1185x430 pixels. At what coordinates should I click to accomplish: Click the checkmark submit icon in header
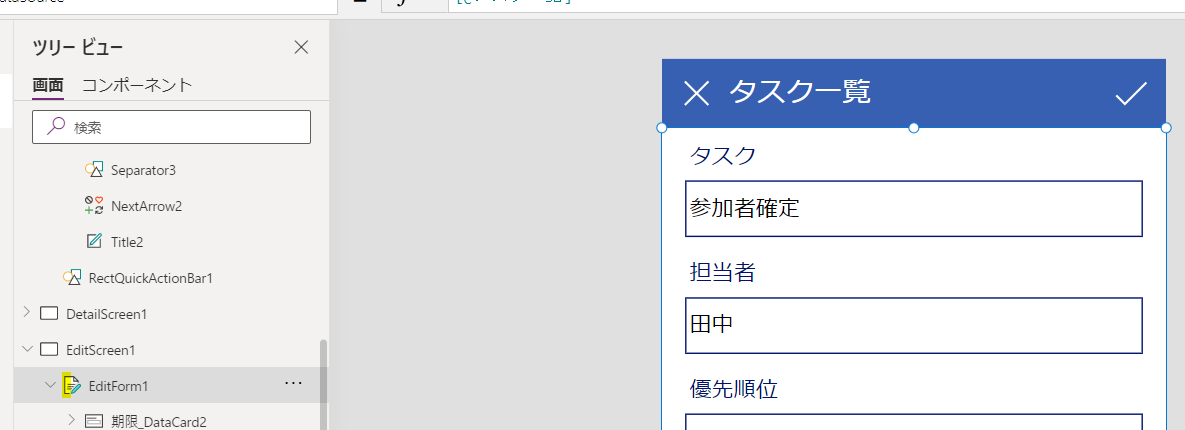point(1131,93)
